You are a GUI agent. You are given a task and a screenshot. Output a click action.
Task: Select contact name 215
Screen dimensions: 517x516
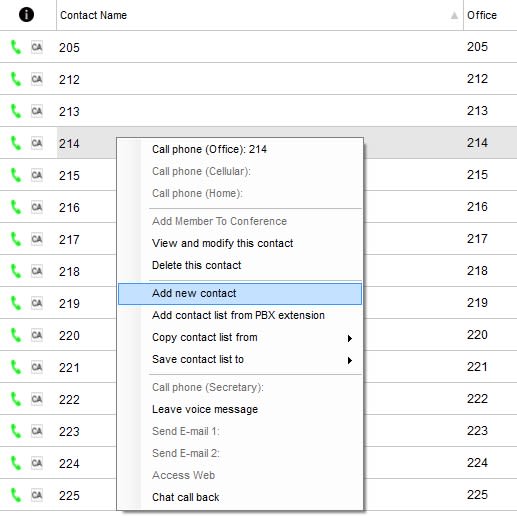point(69,175)
